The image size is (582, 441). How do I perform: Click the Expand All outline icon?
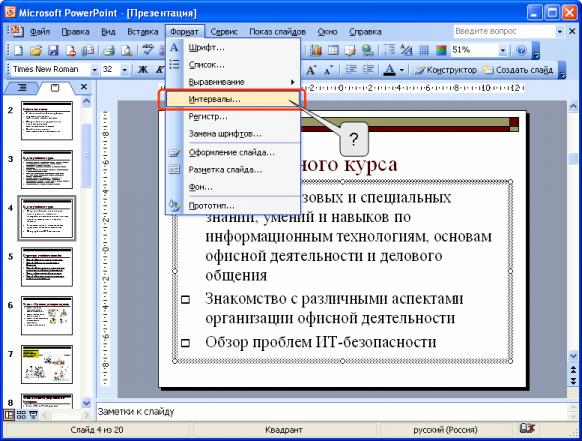(389, 50)
